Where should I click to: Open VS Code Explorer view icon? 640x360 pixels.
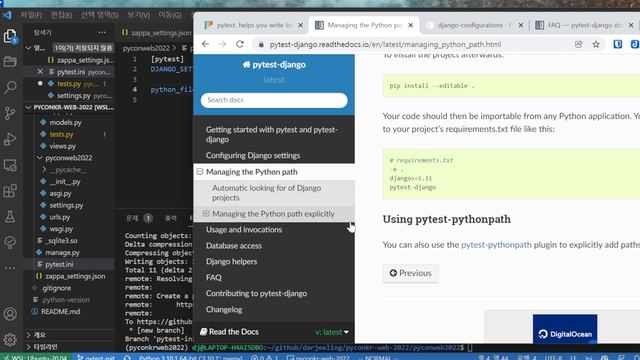10,36
